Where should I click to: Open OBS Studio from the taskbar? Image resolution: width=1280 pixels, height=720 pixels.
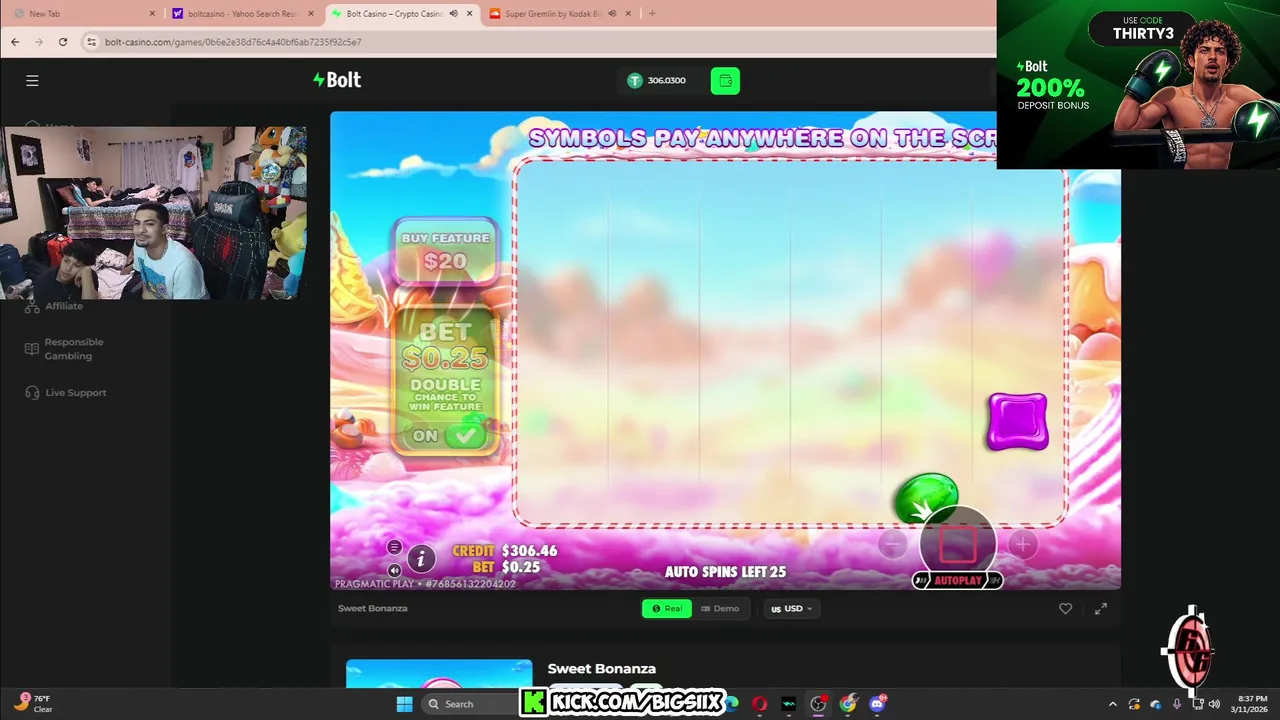(818, 704)
